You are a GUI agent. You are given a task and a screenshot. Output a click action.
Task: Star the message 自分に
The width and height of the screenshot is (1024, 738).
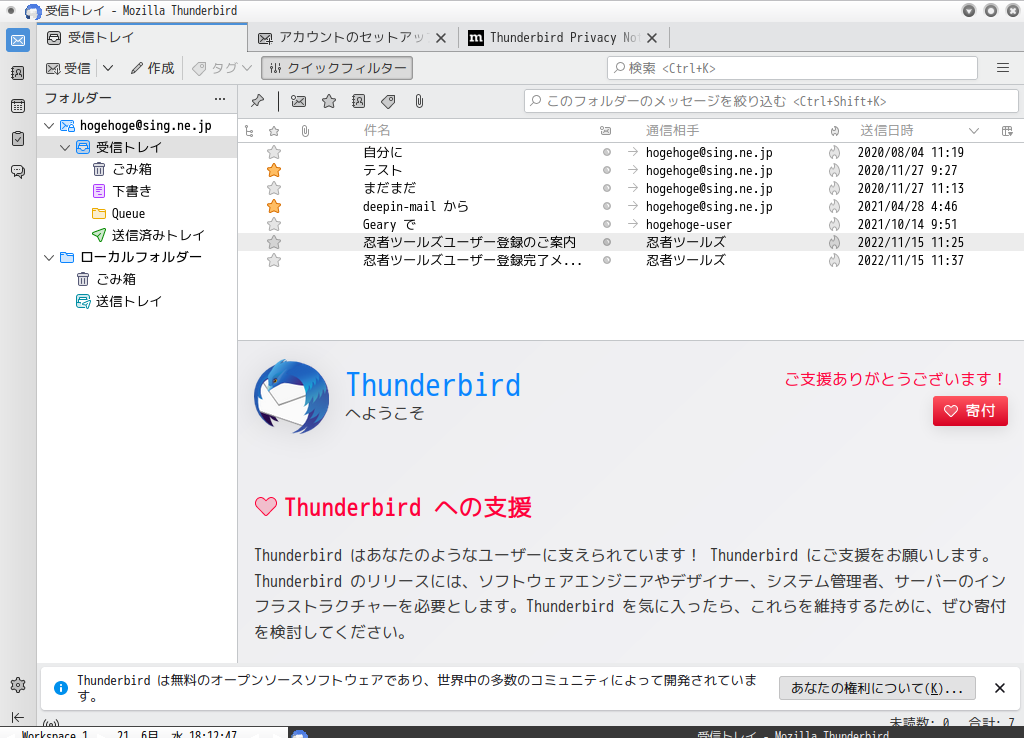(274, 152)
